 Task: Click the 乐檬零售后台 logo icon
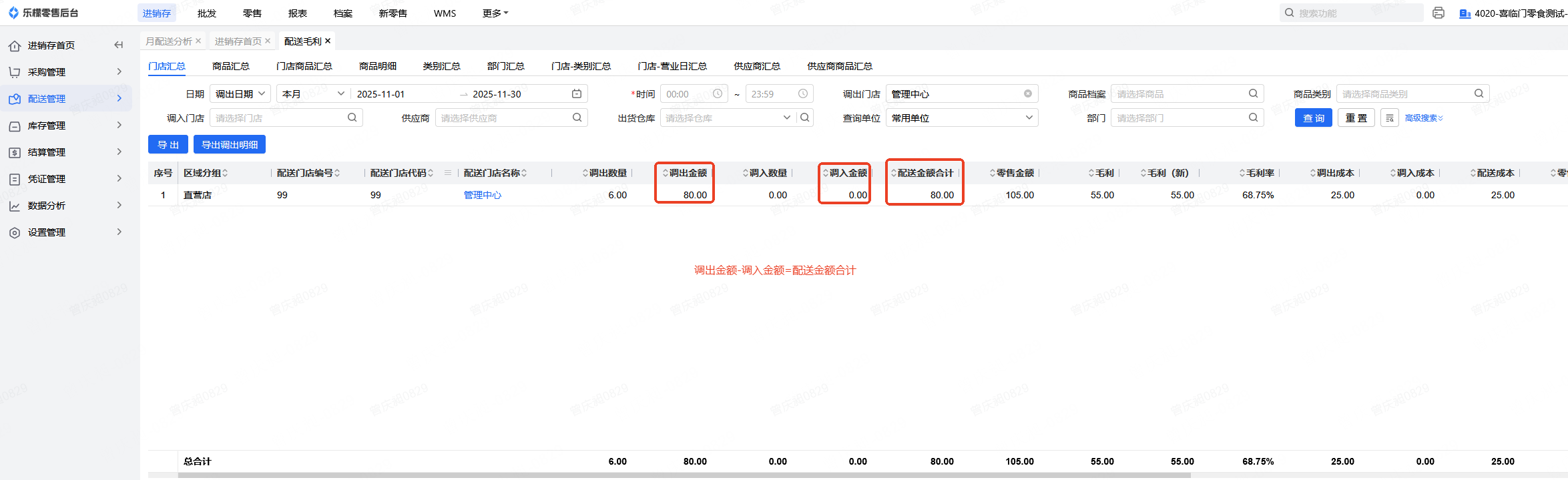(13, 13)
